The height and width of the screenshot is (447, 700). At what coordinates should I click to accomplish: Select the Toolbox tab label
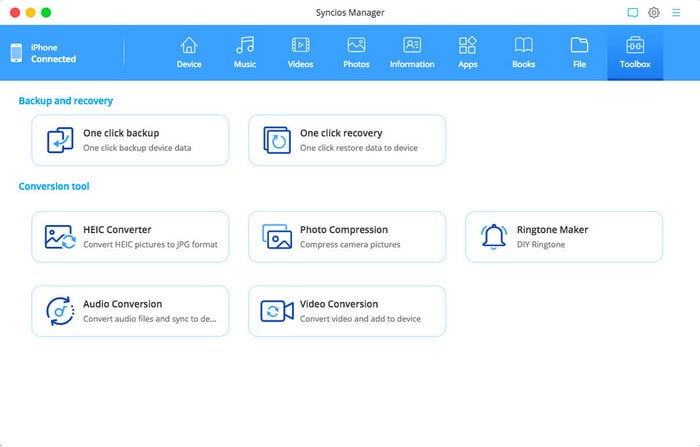point(635,64)
